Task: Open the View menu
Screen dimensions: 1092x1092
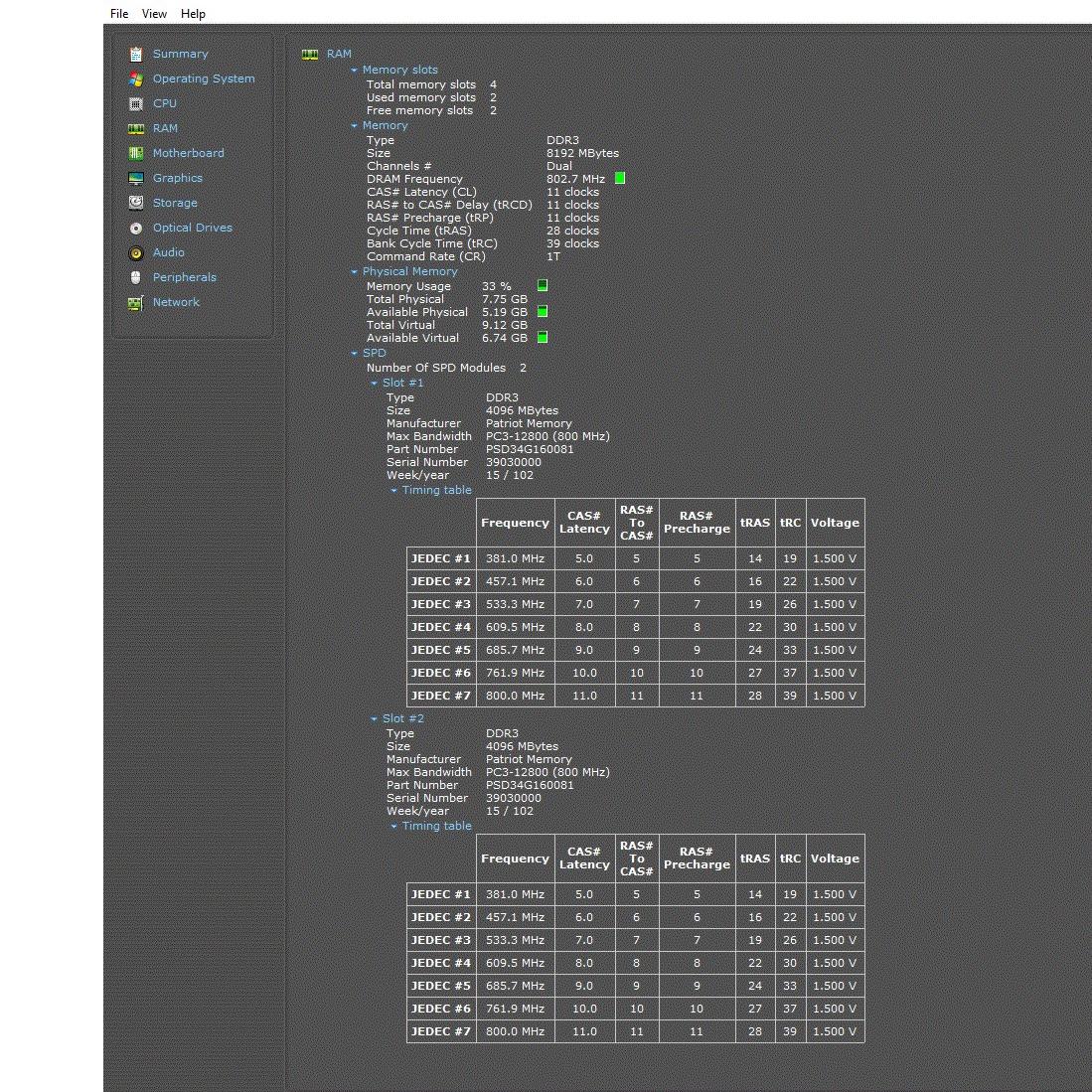Action: click(154, 14)
